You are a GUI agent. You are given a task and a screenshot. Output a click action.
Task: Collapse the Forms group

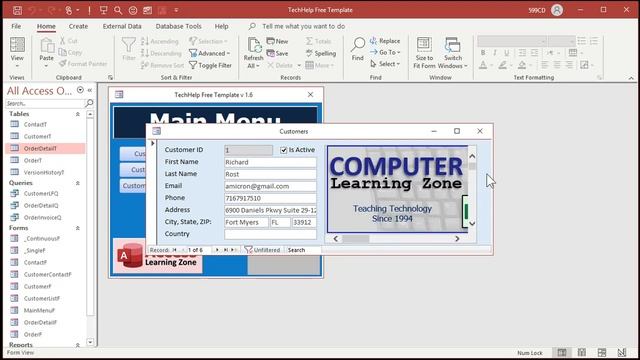tap(78, 228)
